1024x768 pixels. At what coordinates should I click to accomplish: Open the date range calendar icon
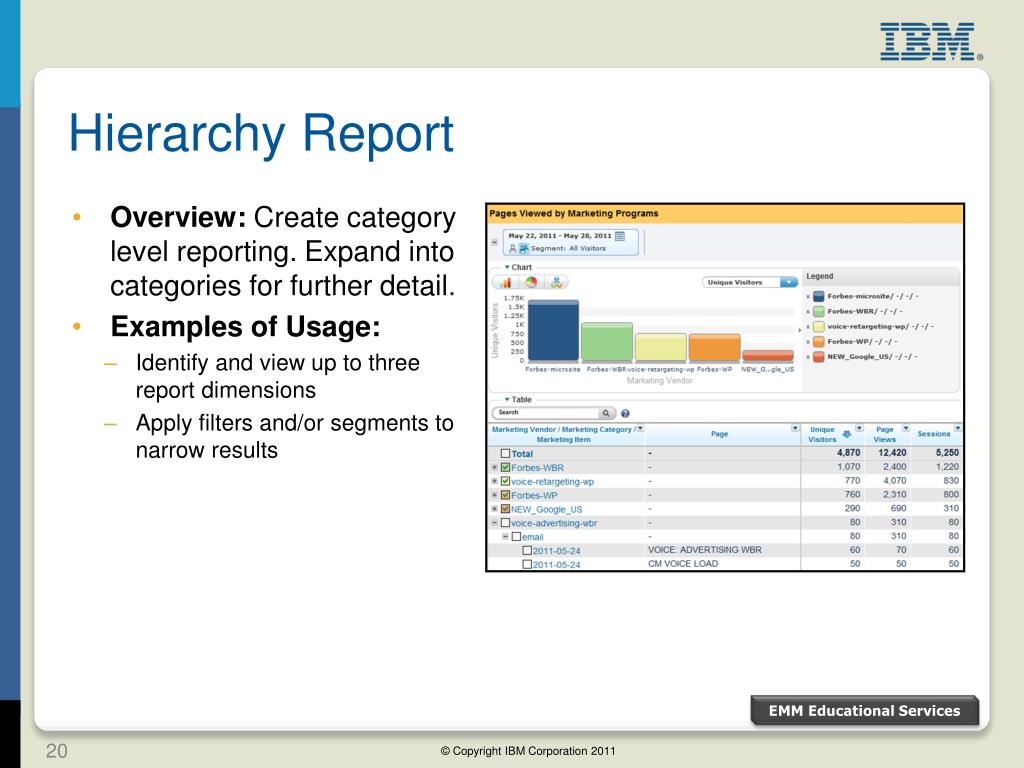pyautogui.click(x=620, y=236)
